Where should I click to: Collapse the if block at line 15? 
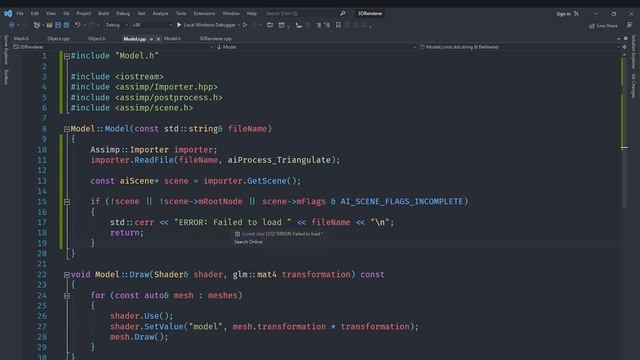coord(67,202)
